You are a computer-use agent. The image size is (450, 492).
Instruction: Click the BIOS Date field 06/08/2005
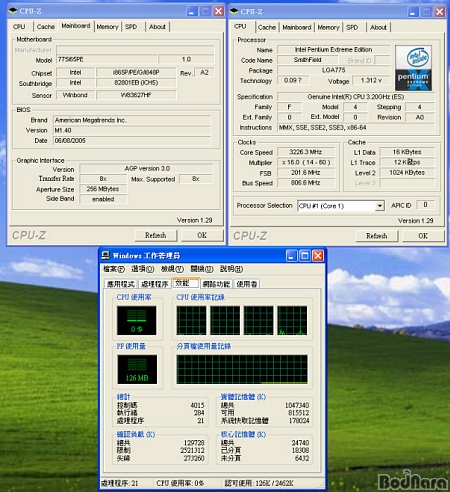pos(132,141)
